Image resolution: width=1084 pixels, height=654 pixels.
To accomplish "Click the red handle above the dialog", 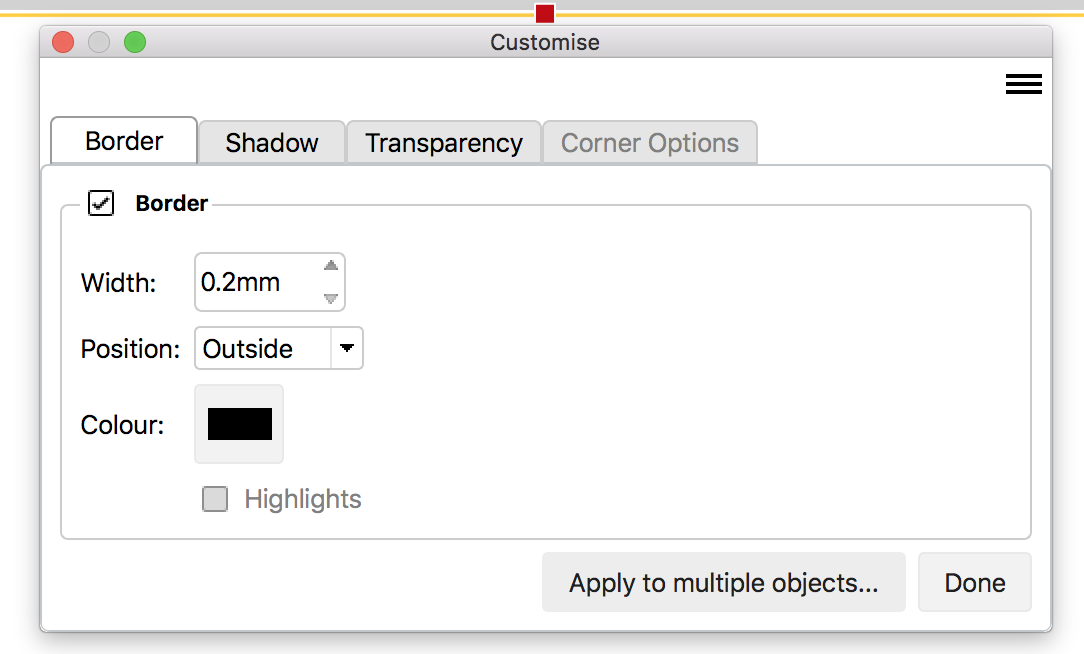I will point(545,13).
